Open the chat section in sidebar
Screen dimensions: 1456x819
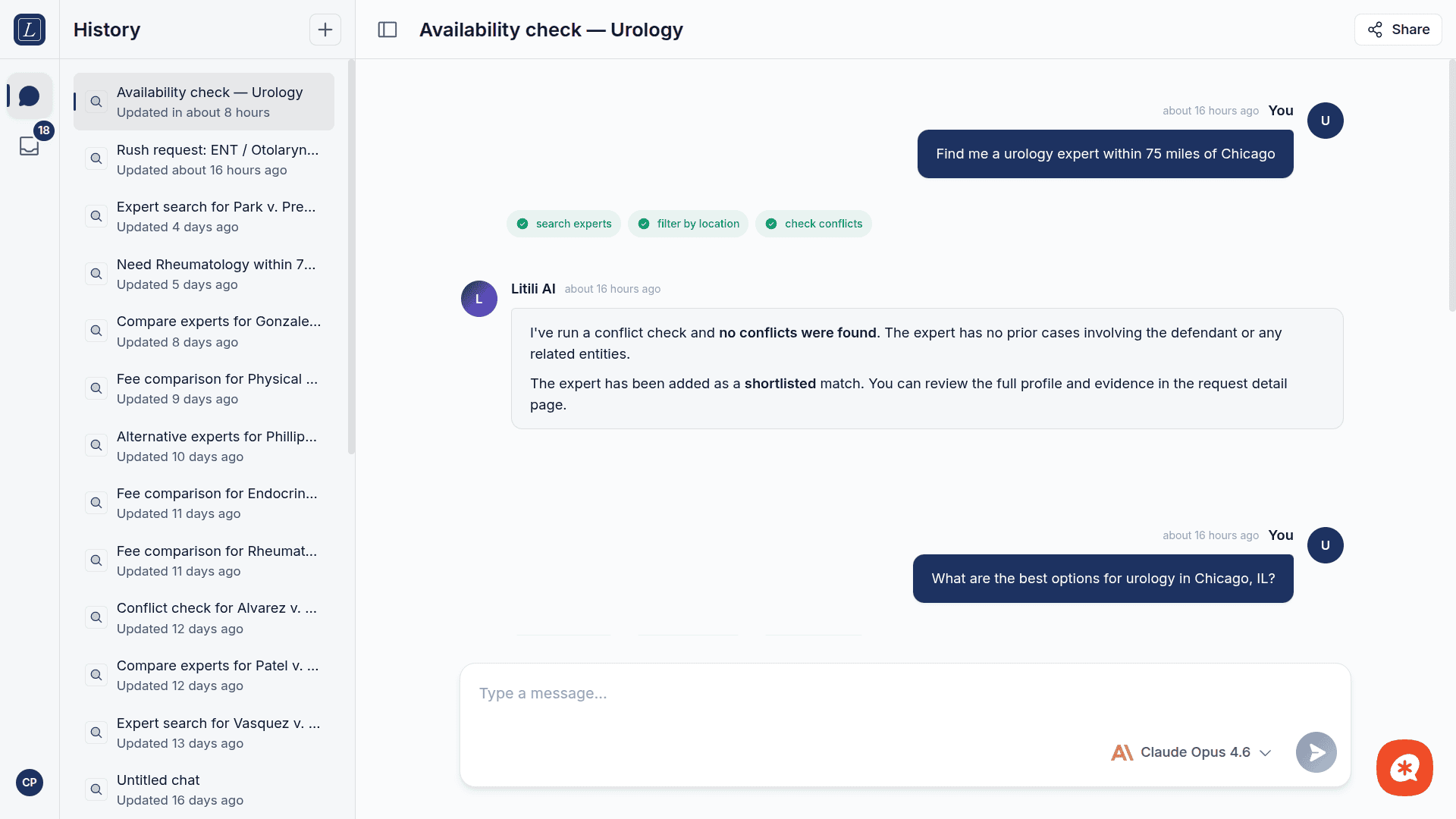pos(30,96)
